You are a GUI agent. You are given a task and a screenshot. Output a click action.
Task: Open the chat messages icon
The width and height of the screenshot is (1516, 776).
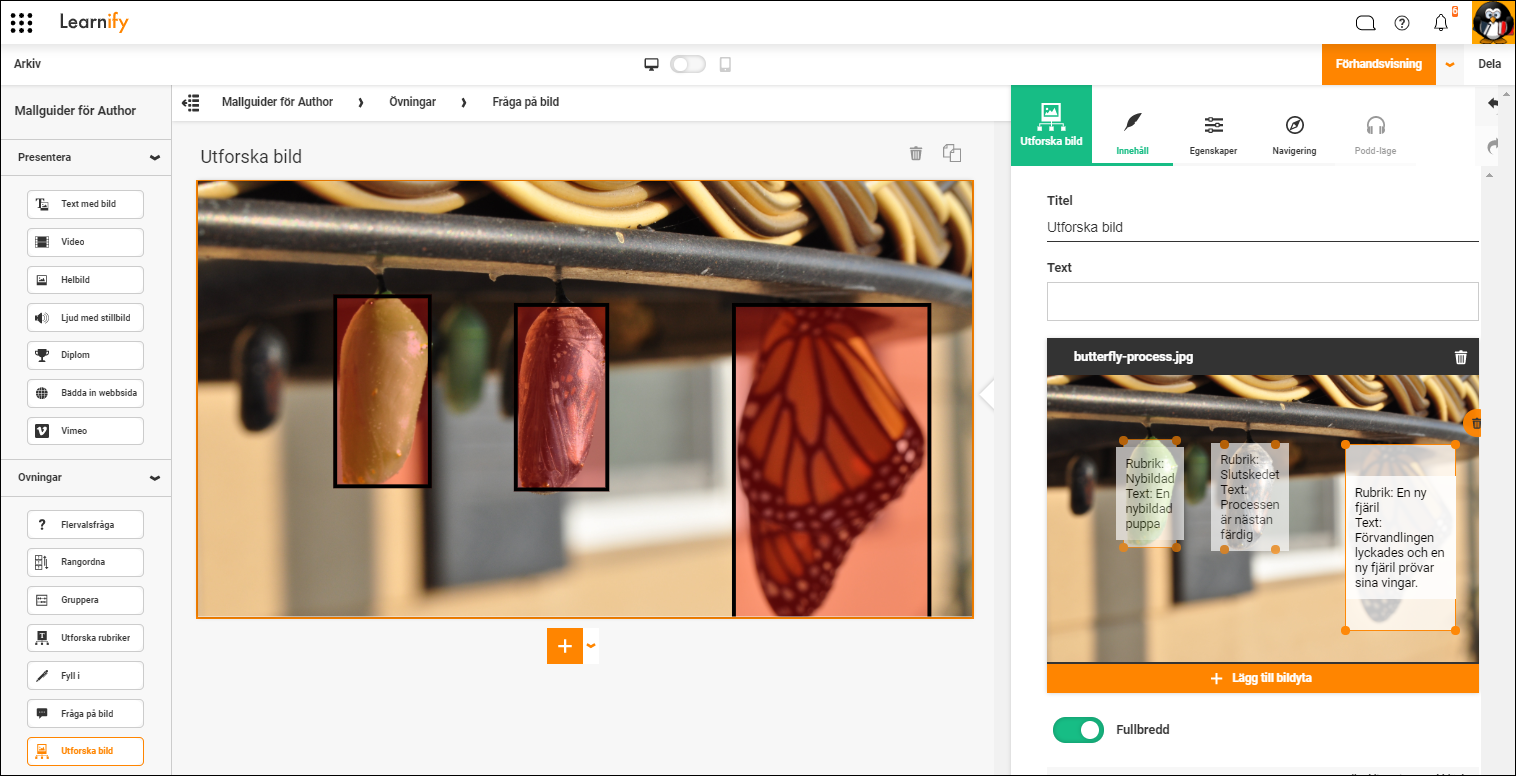[x=1365, y=23]
